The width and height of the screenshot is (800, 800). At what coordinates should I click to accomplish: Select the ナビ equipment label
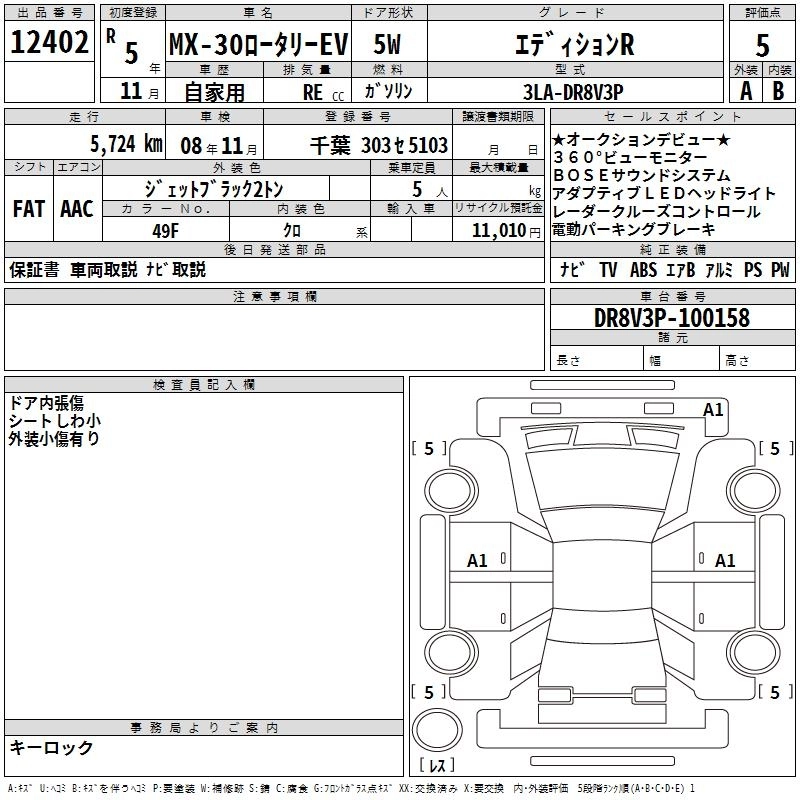[x=571, y=269]
